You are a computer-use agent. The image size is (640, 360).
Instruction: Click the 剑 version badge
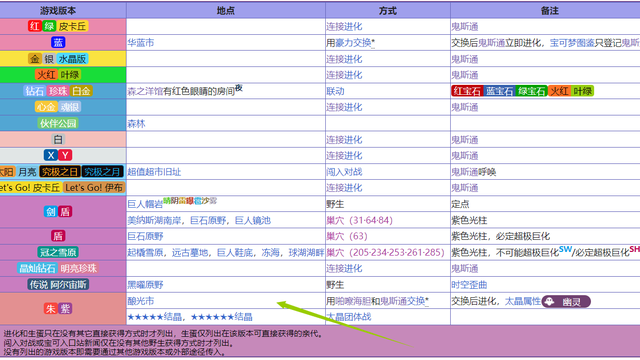pyautogui.click(x=50, y=212)
